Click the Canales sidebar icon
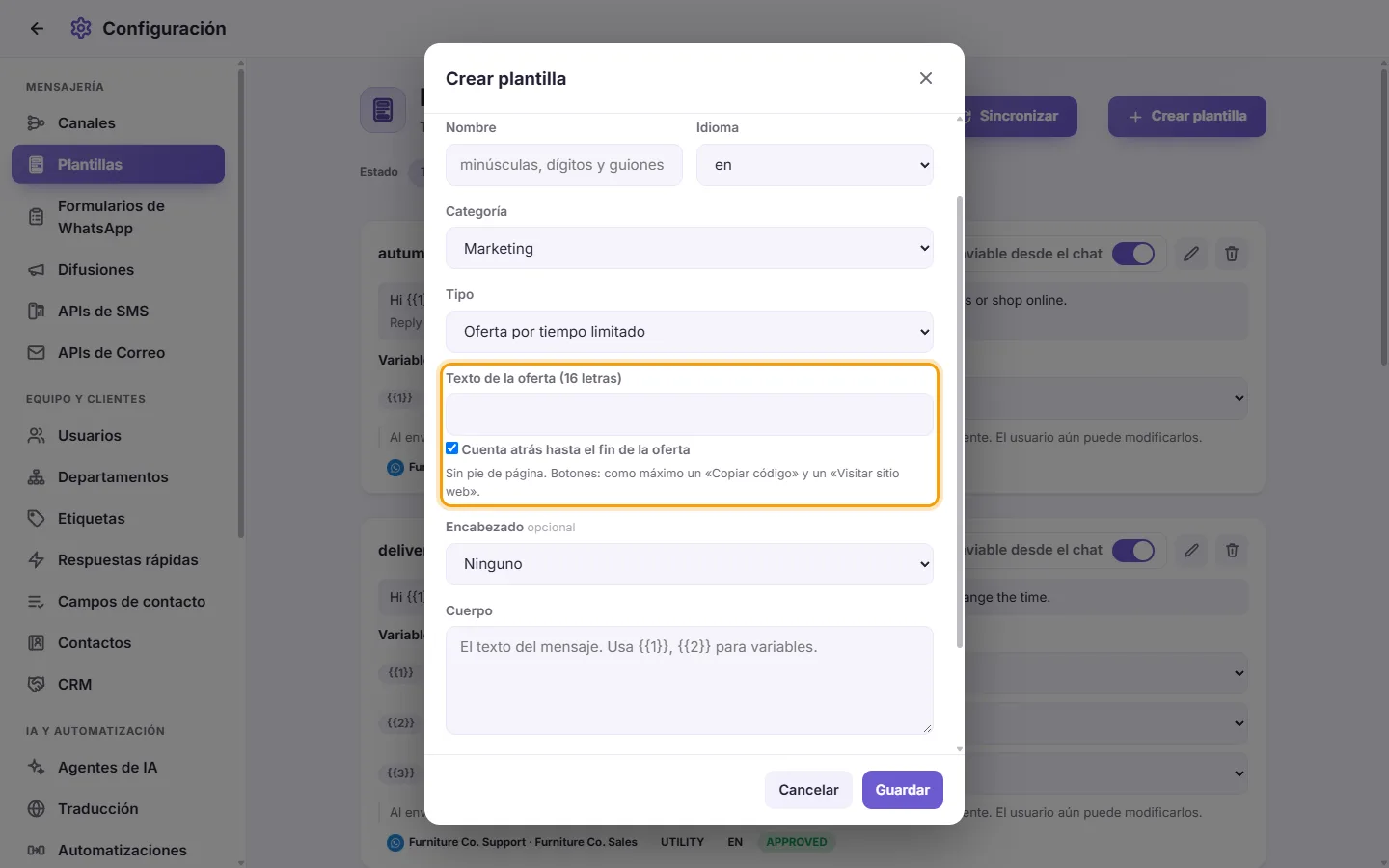The width and height of the screenshot is (1389, 868). (x=37, y=123)
